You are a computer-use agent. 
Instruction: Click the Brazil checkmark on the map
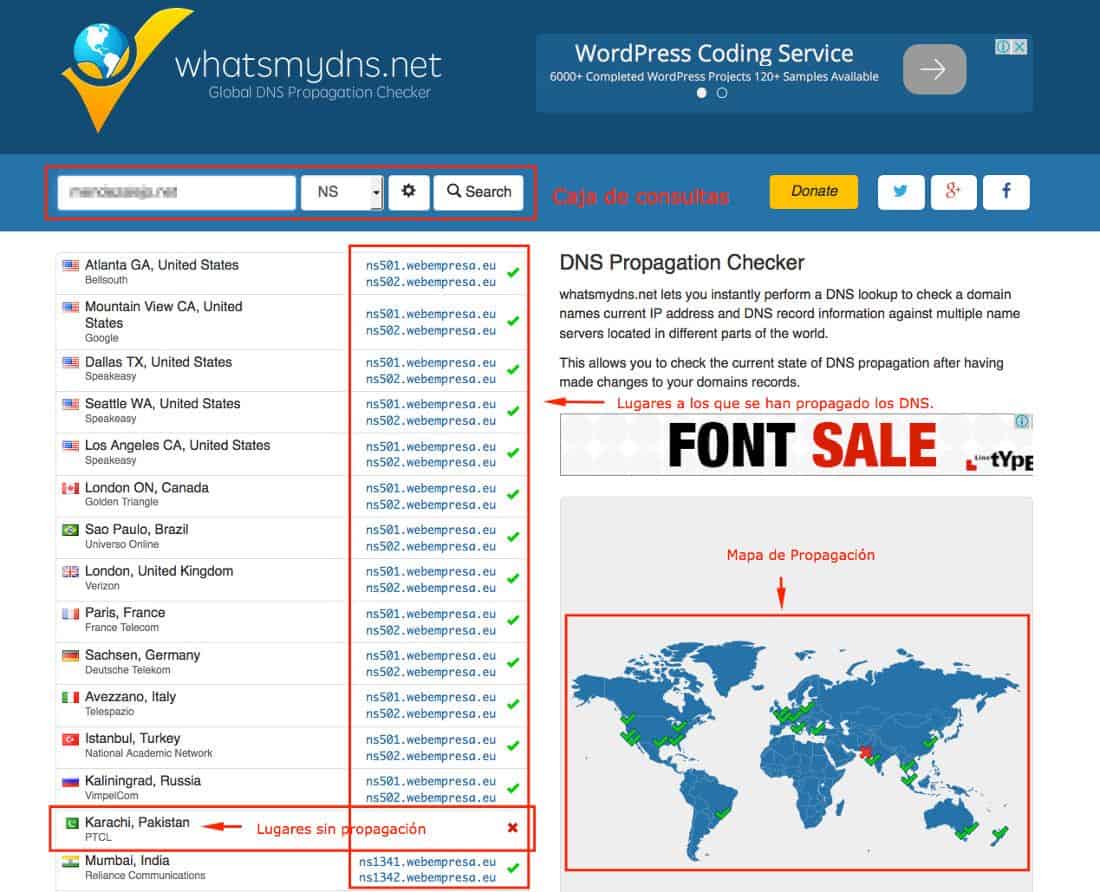click(722, 813)
